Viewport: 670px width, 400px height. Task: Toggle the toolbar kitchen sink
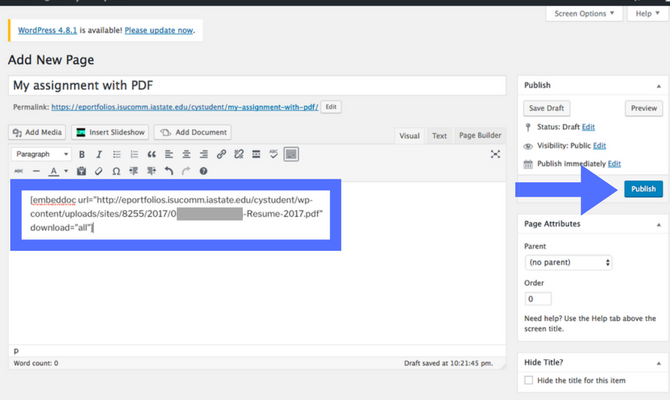291,154
